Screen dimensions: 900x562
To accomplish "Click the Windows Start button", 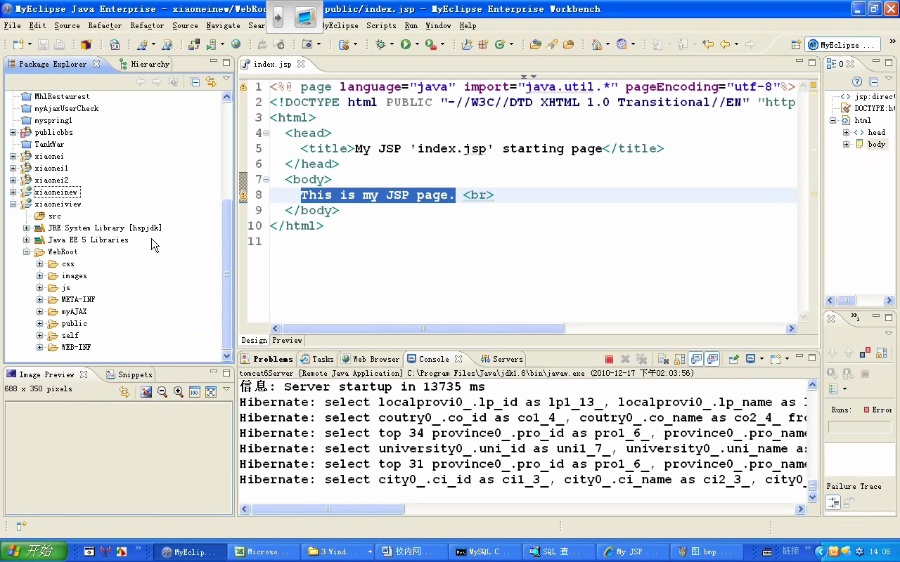I will [x=34, y=551].
